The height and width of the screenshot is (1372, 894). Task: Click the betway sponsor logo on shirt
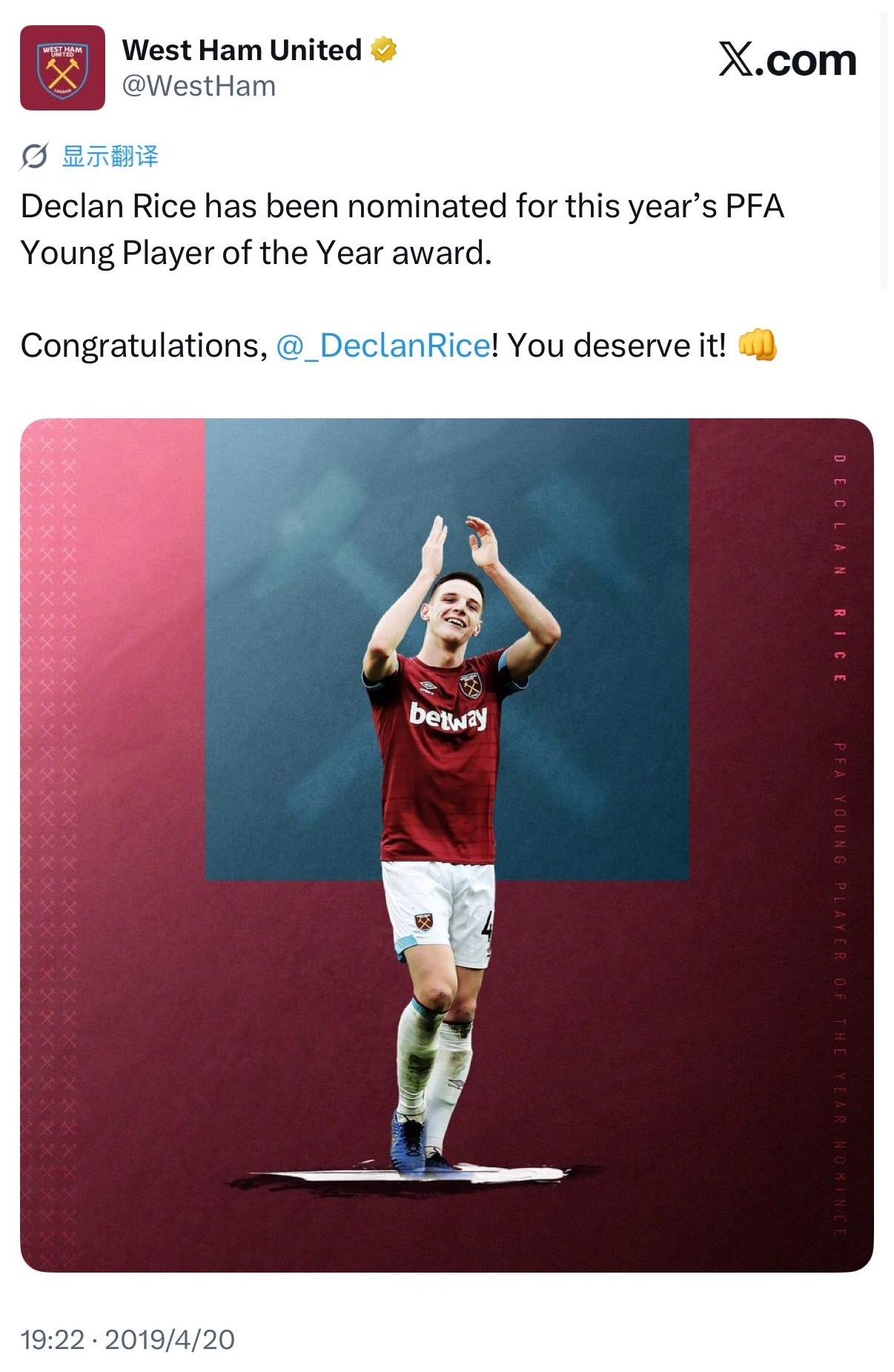(x=448, y=716)
